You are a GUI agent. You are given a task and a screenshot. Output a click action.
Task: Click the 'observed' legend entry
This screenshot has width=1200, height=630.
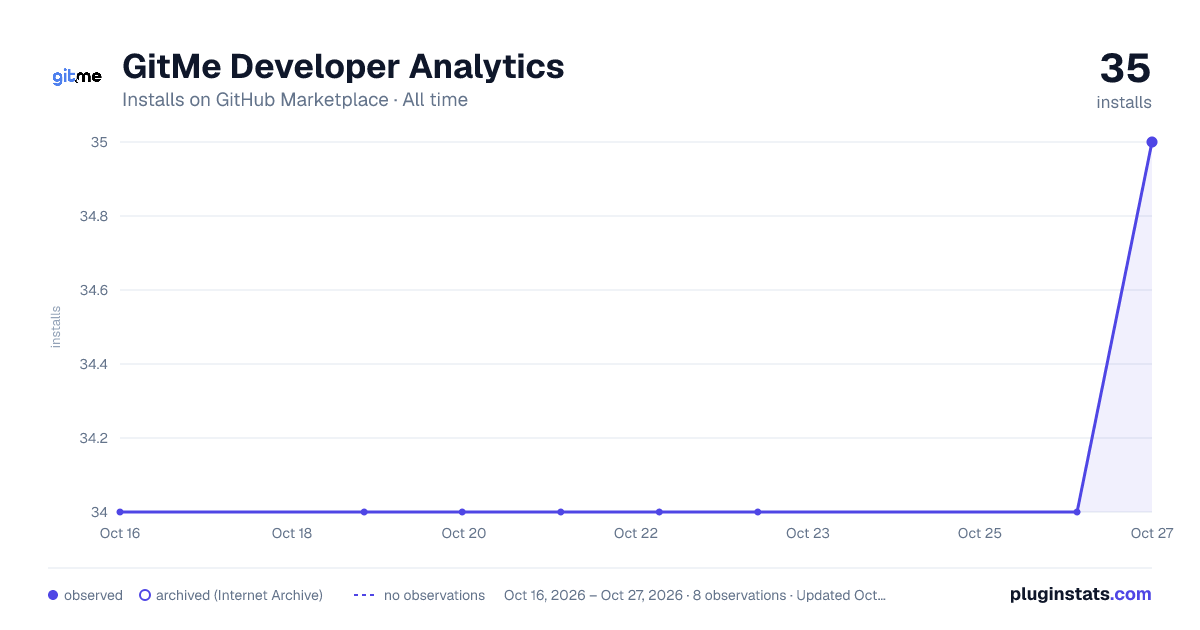(x=85, y=595)
